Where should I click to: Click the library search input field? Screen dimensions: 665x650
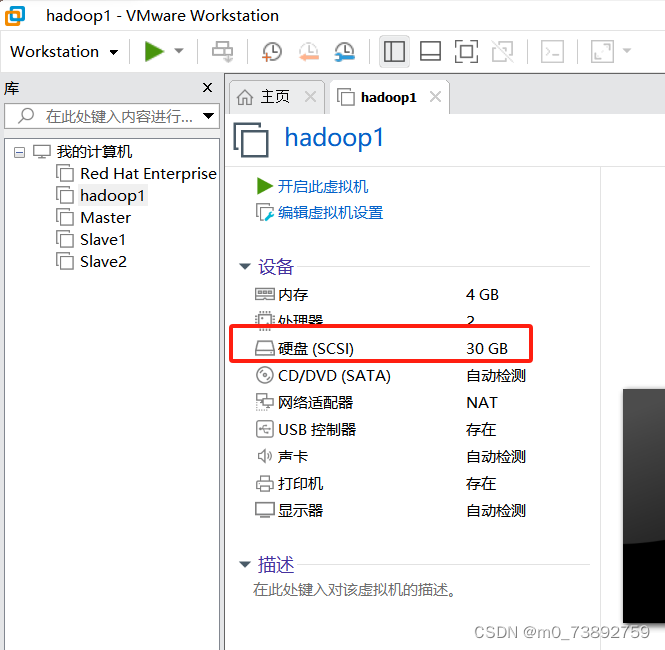(112, 116)
